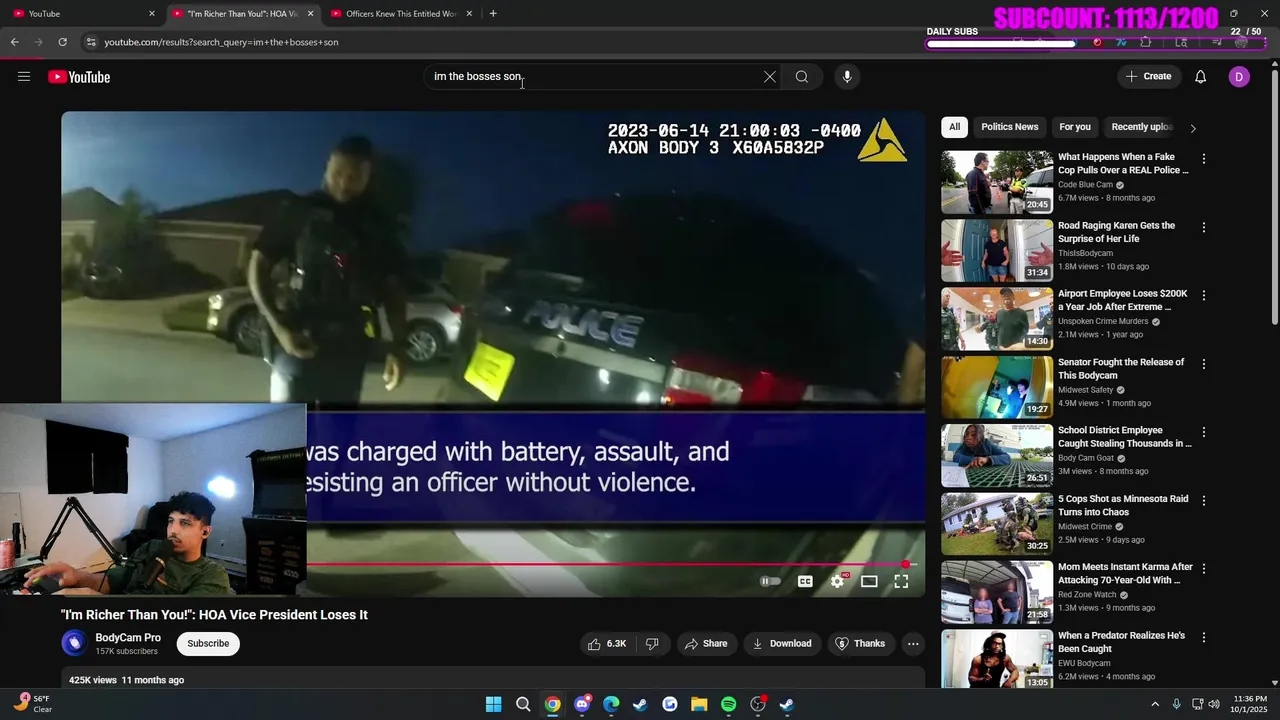Reload the current browser page

62,42
